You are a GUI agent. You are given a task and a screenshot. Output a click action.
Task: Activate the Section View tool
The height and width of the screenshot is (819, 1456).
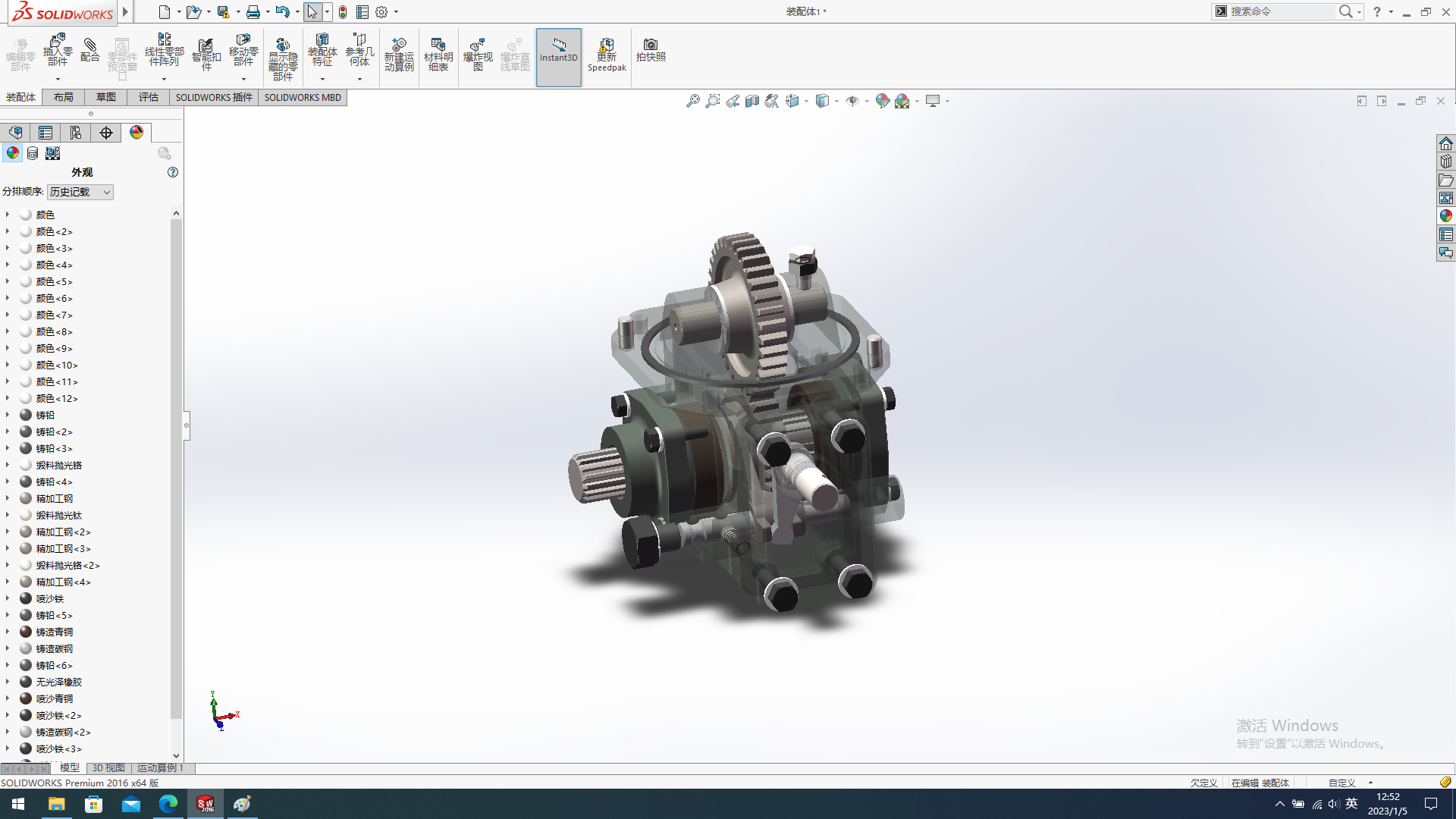752,101
